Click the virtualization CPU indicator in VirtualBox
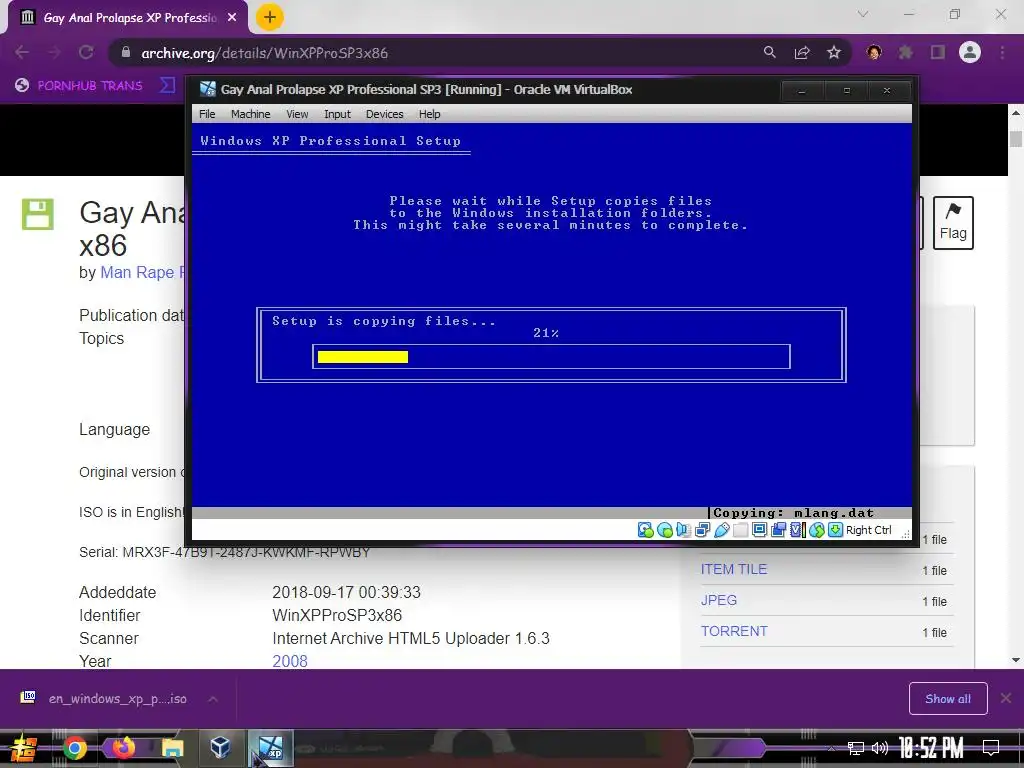 (x=797, y=530)
